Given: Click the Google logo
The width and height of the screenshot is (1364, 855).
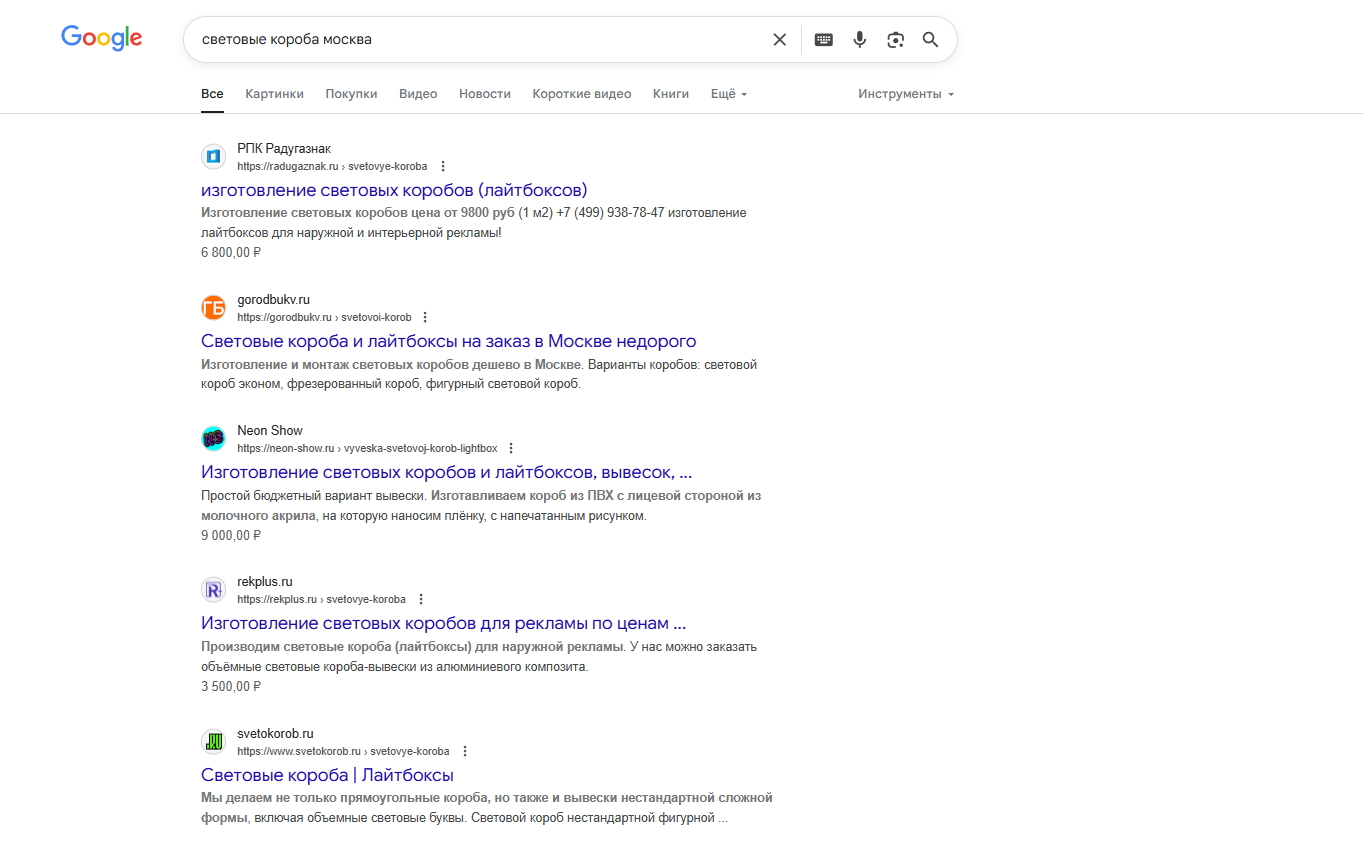Looking at the screenshot, I should coord(101,39).
